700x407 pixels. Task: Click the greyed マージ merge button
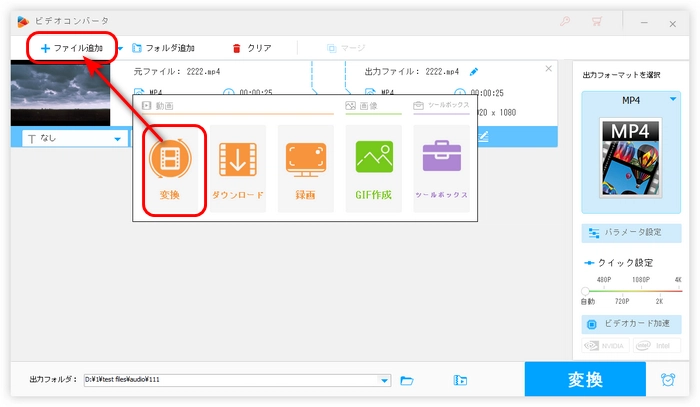click(x=346, y=48)
